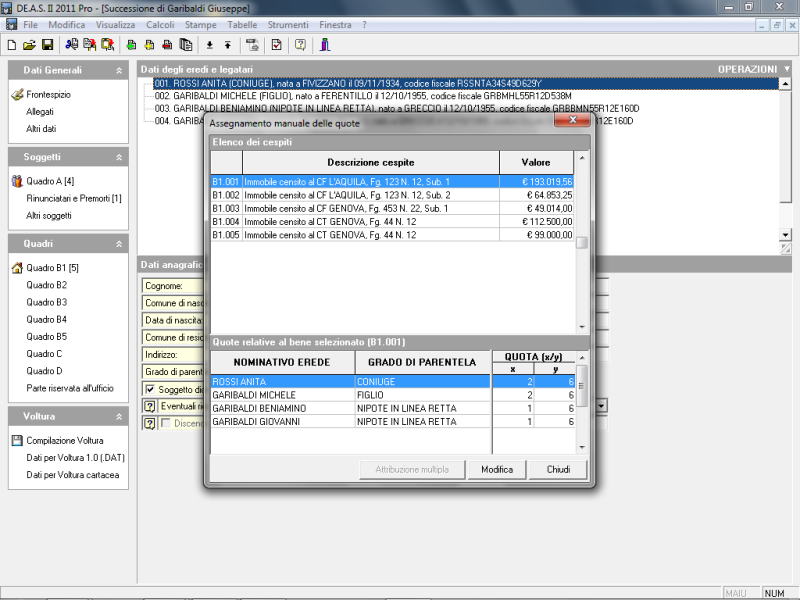Screen dimensions: 800x600
Task: Collapse the Quadri panel
Action: pyautogui.click(x=119, y=244)
